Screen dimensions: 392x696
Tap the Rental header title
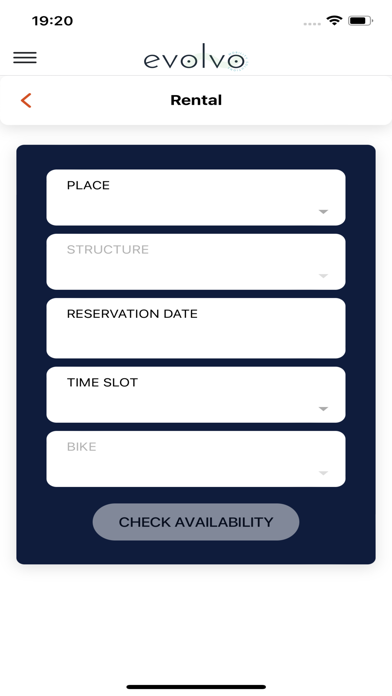coord(196,100)
